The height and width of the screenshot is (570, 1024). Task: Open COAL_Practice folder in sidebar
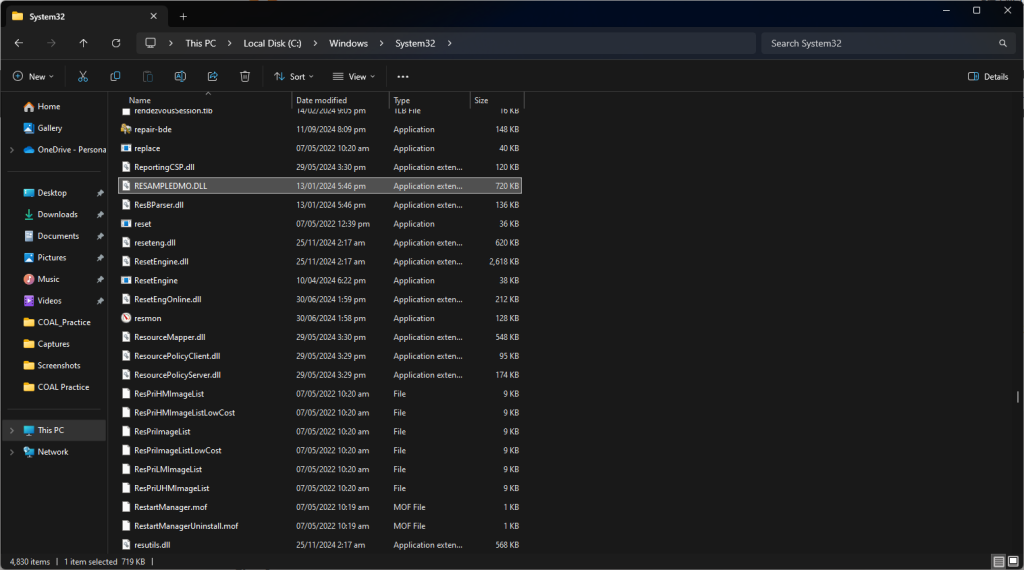56,322
